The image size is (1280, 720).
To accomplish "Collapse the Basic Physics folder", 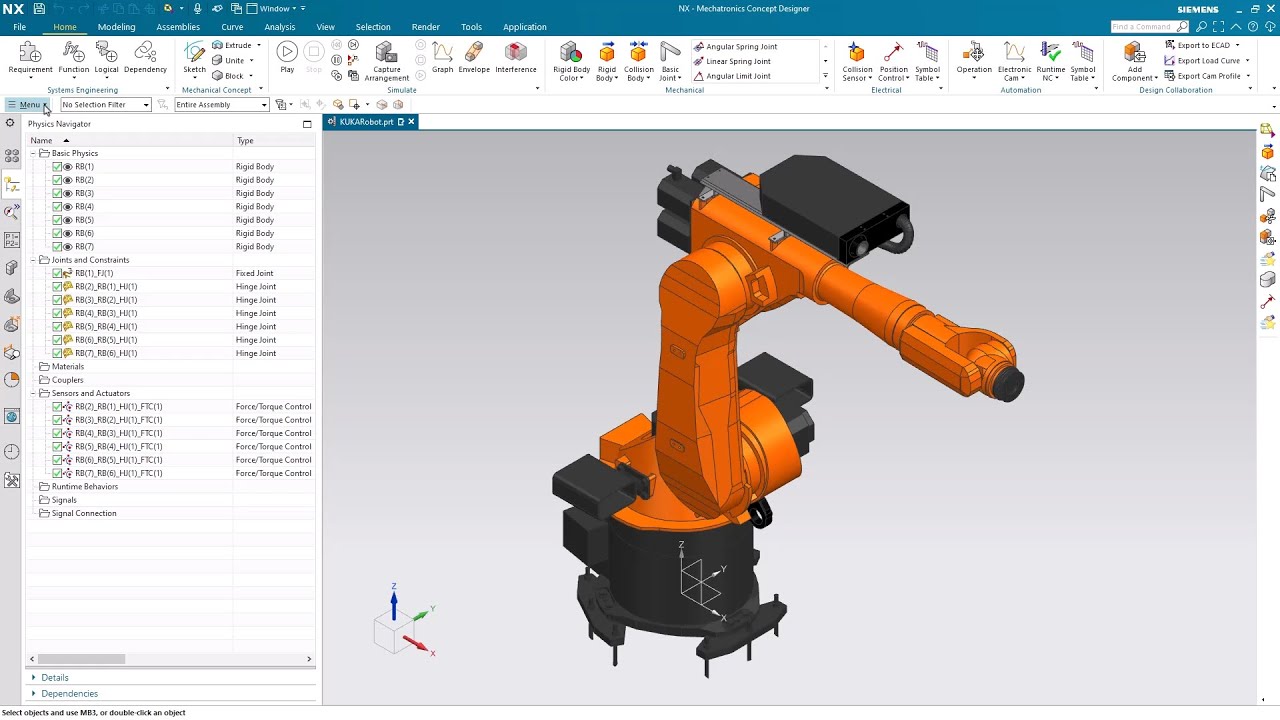I will tap(33, 153).
